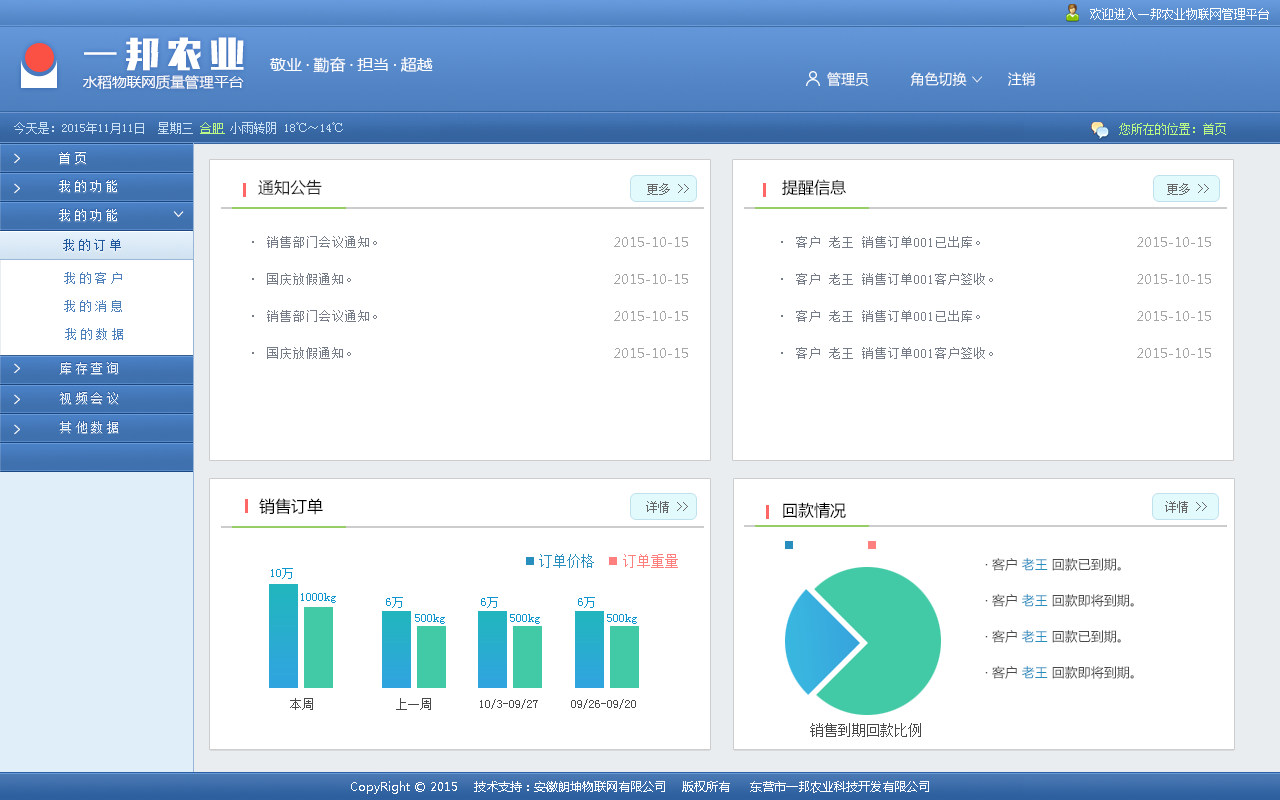Click 详情 in 销售订单 panel

click(663, 507)
